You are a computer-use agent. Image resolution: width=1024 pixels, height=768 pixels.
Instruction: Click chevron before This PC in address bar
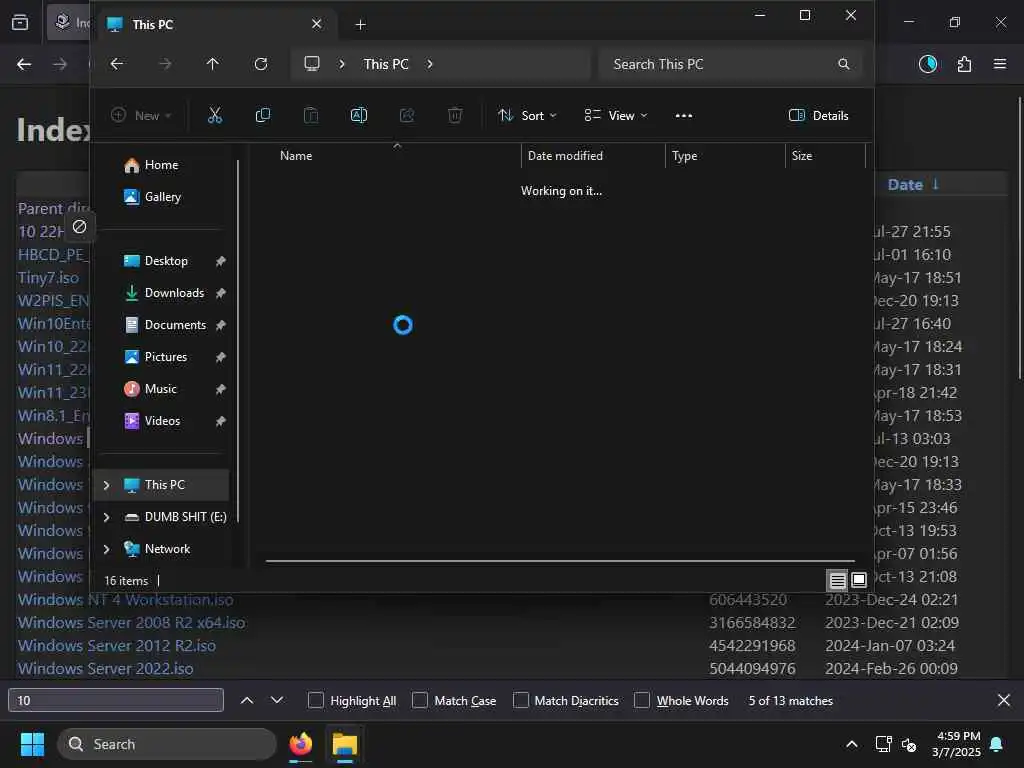pyautogui.click(x=342, y=64)
